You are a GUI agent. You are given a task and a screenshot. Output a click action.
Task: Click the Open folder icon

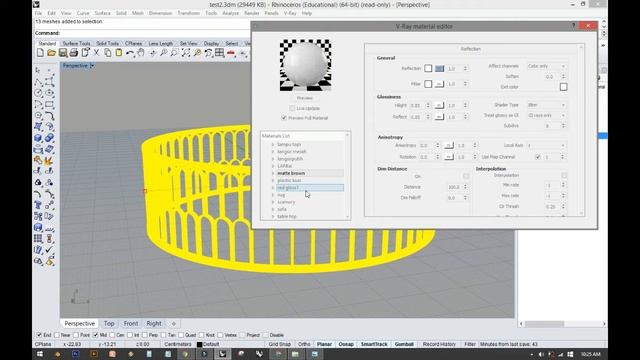click(x=51, y=53)
